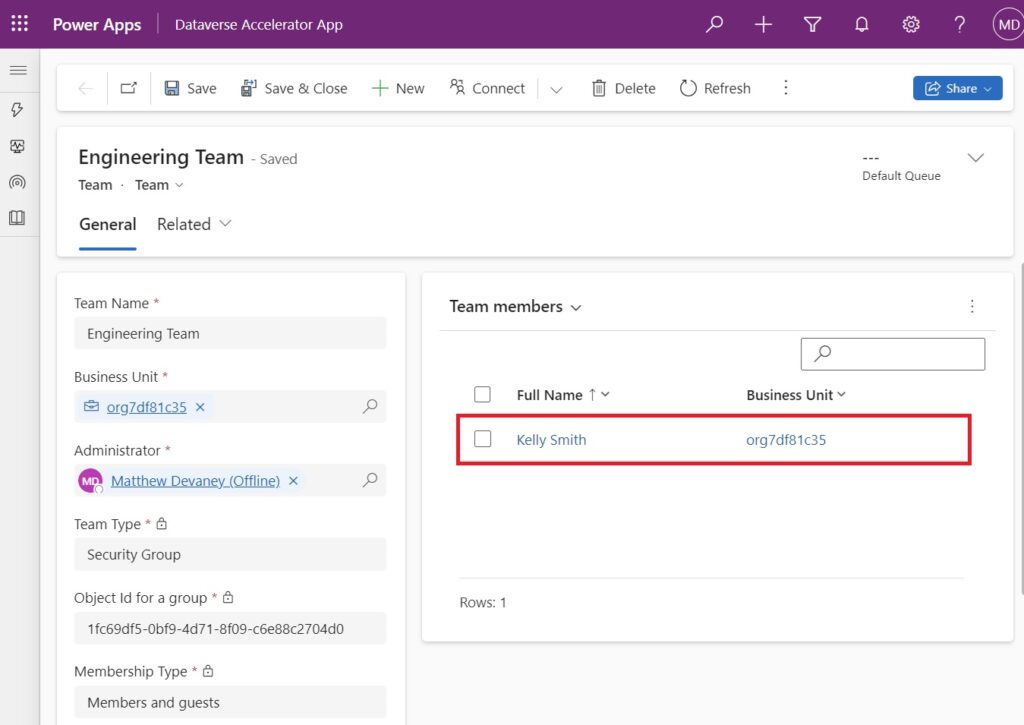Open the advanced find filter icon
This screenshot has height=725, width=1024.
[812, 24]
